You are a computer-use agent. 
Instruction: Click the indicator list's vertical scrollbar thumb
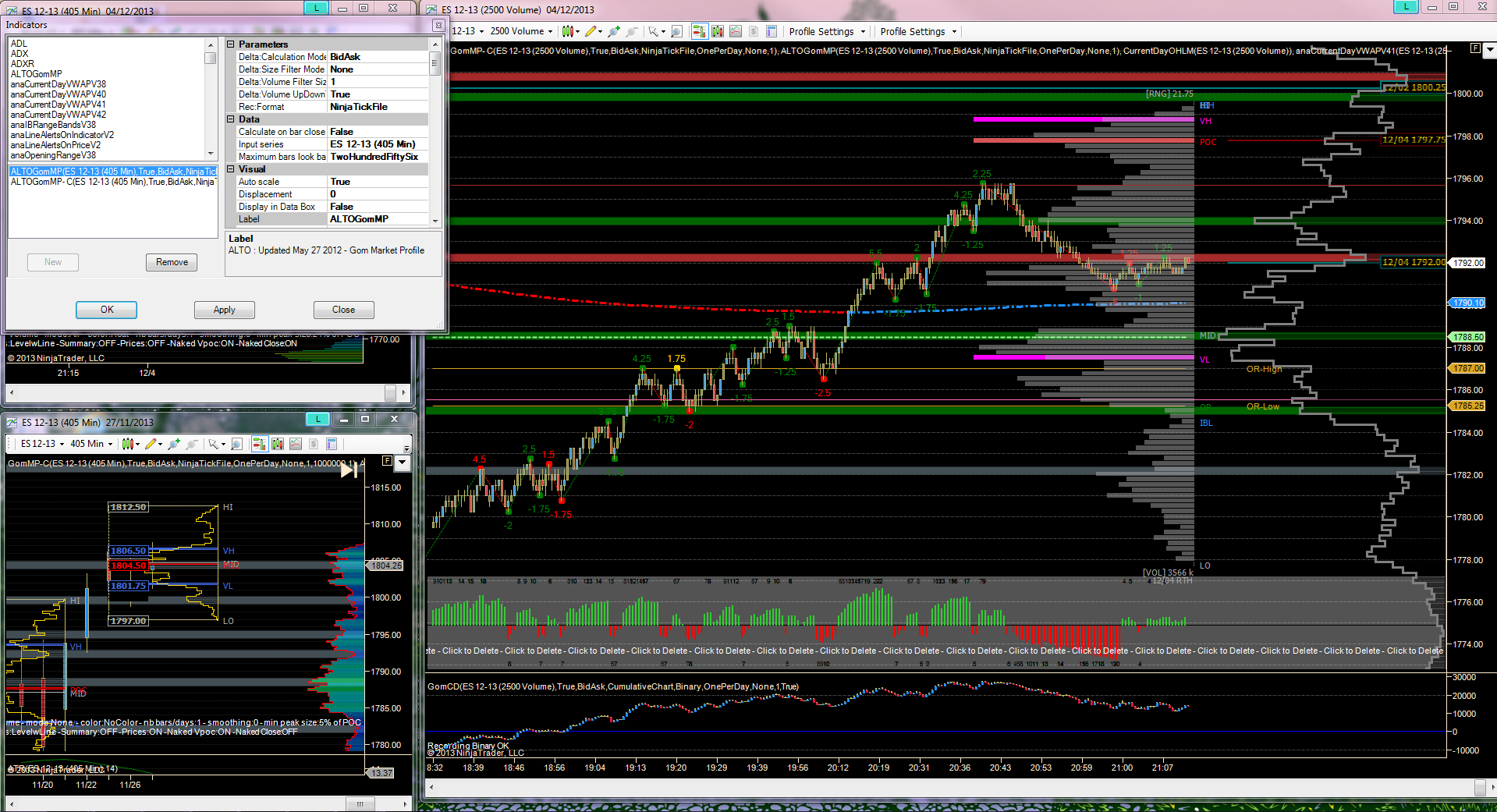[x=210, y=58]
